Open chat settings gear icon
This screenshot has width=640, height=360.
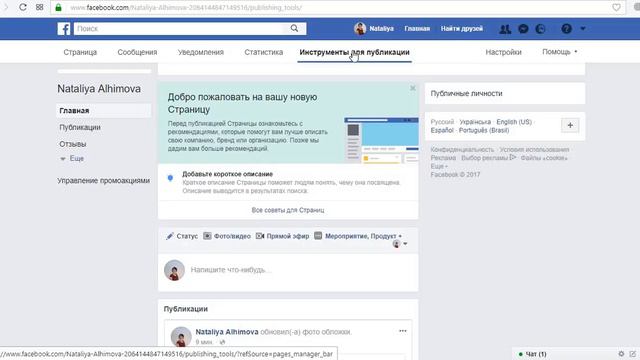tap(621, 354)
